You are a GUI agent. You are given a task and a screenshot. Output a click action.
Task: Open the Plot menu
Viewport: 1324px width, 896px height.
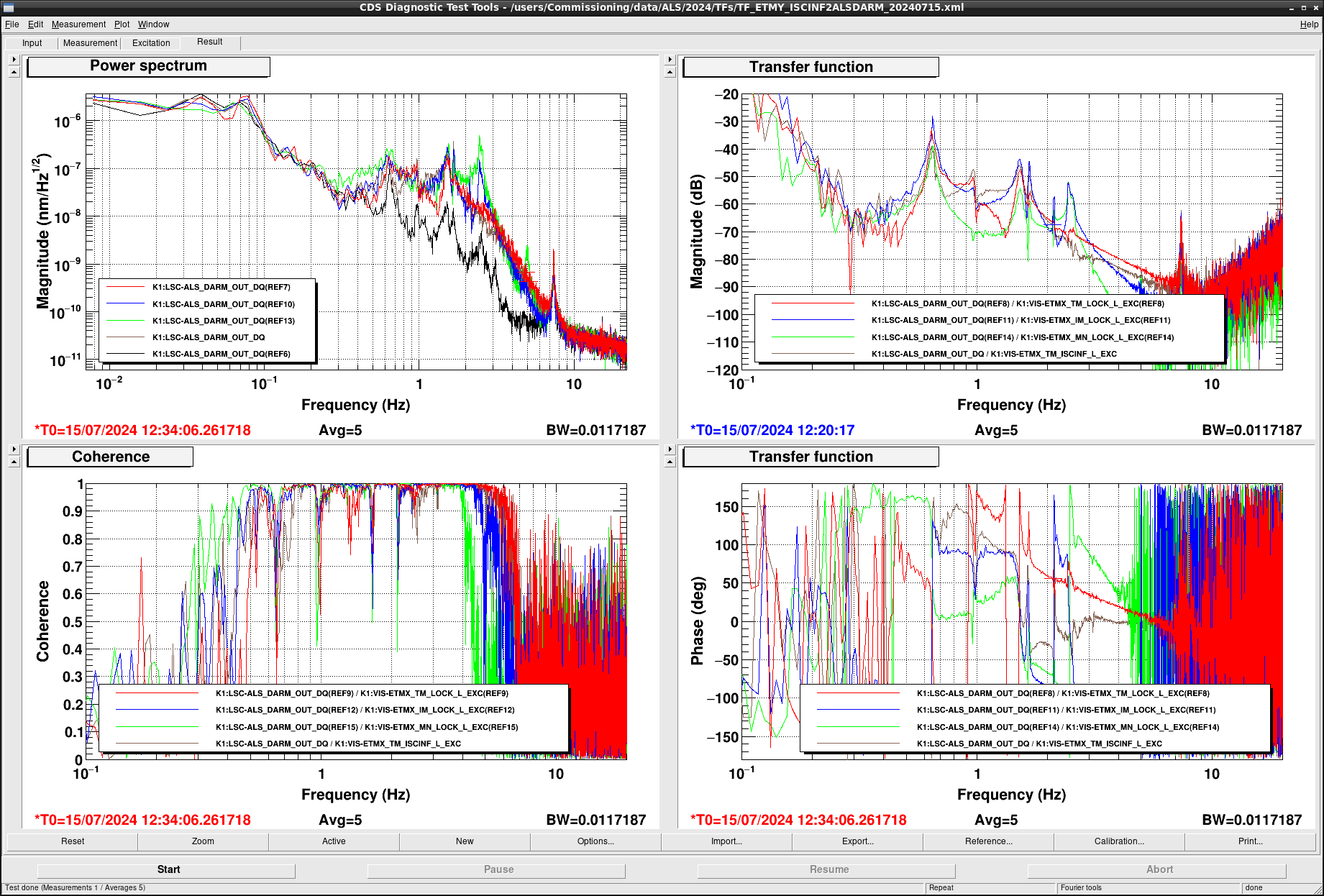(x=122, y=24)
